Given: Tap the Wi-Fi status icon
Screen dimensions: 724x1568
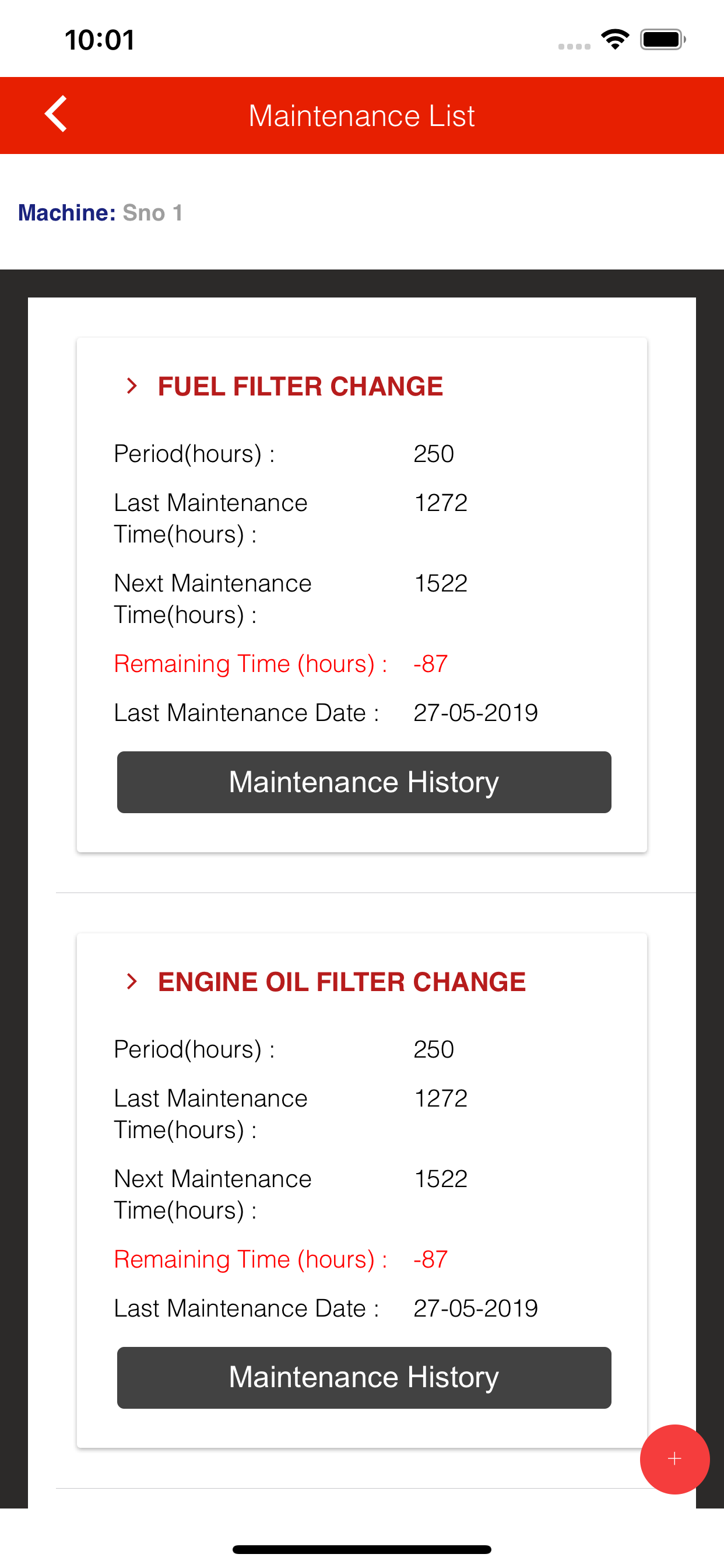Looking at the screenshot, I should pos(615,40).
